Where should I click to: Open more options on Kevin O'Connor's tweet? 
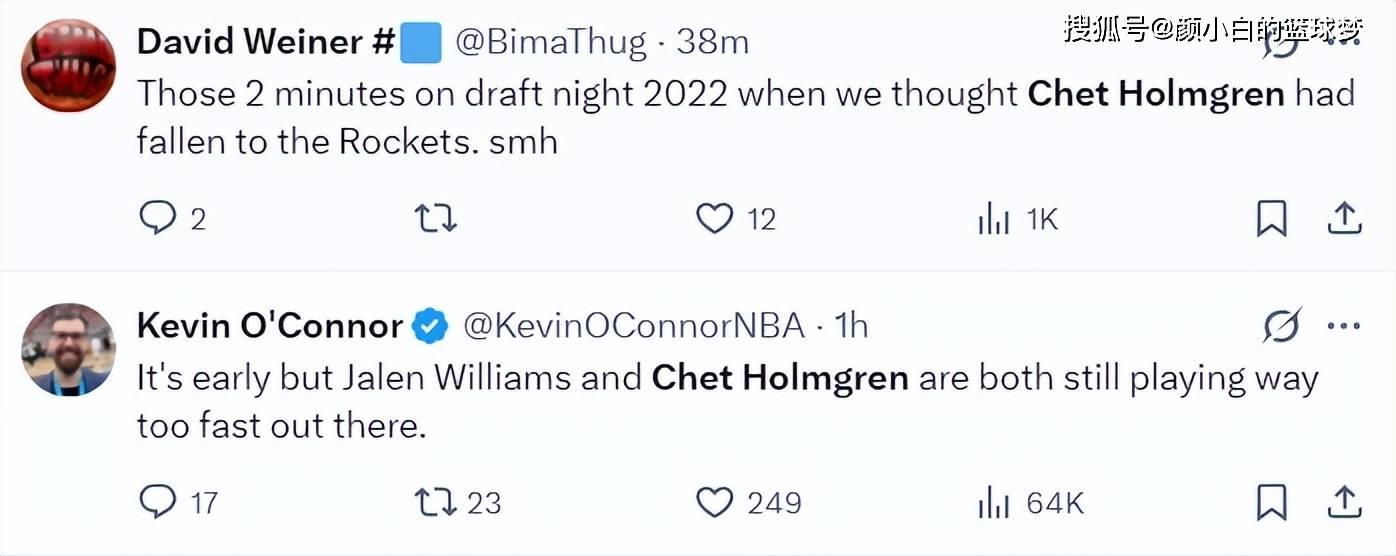pos(1343,326)
